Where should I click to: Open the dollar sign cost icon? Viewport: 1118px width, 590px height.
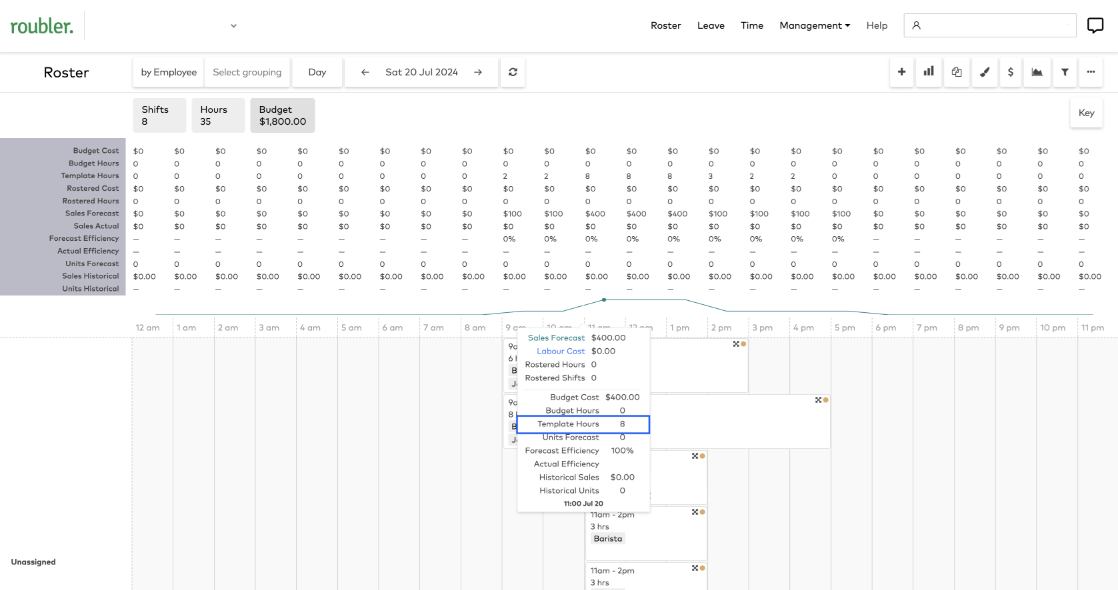pyautogui.click(x=1010, y=72)
